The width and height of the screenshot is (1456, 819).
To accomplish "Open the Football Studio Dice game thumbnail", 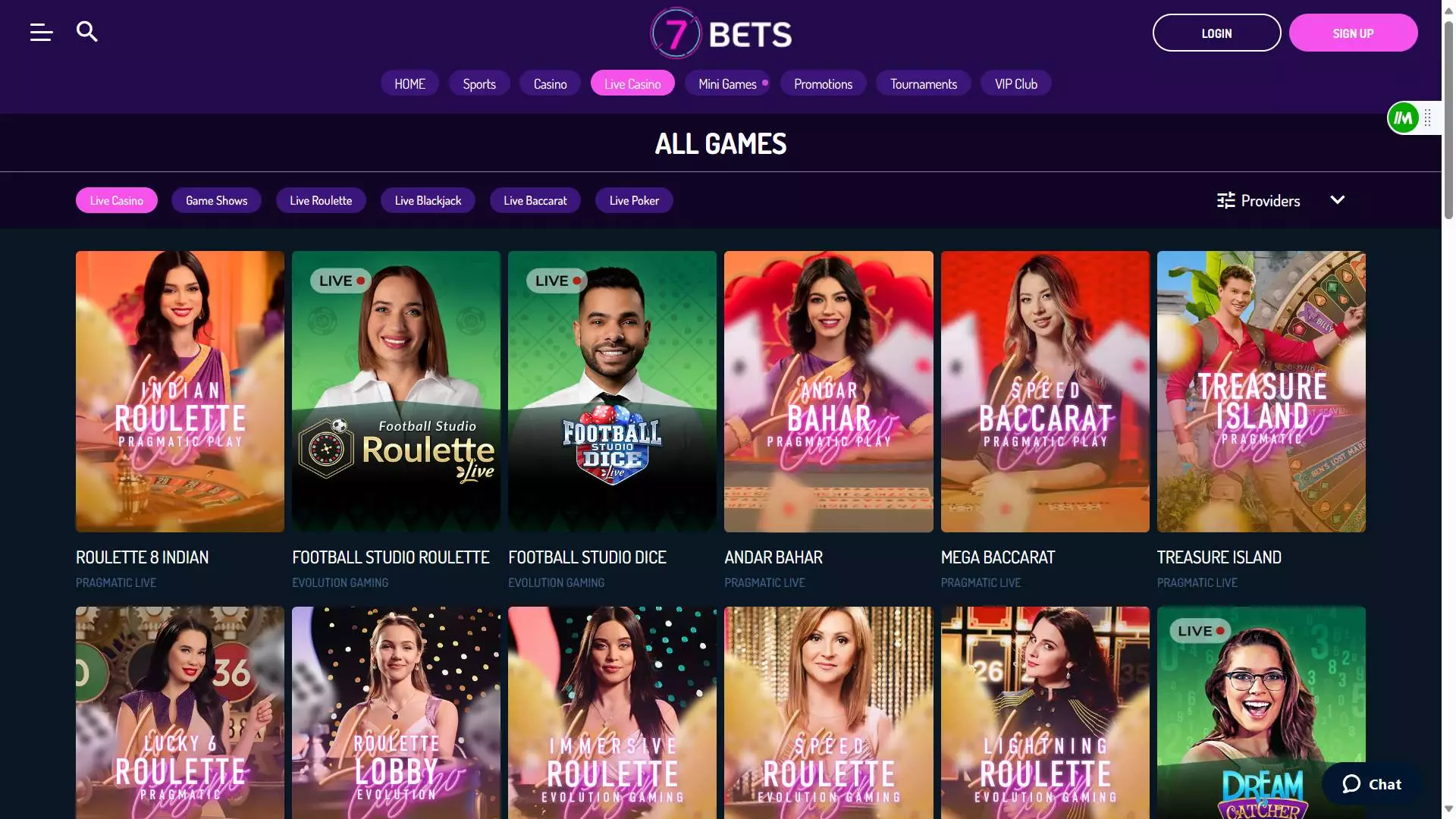I will 612,391.
